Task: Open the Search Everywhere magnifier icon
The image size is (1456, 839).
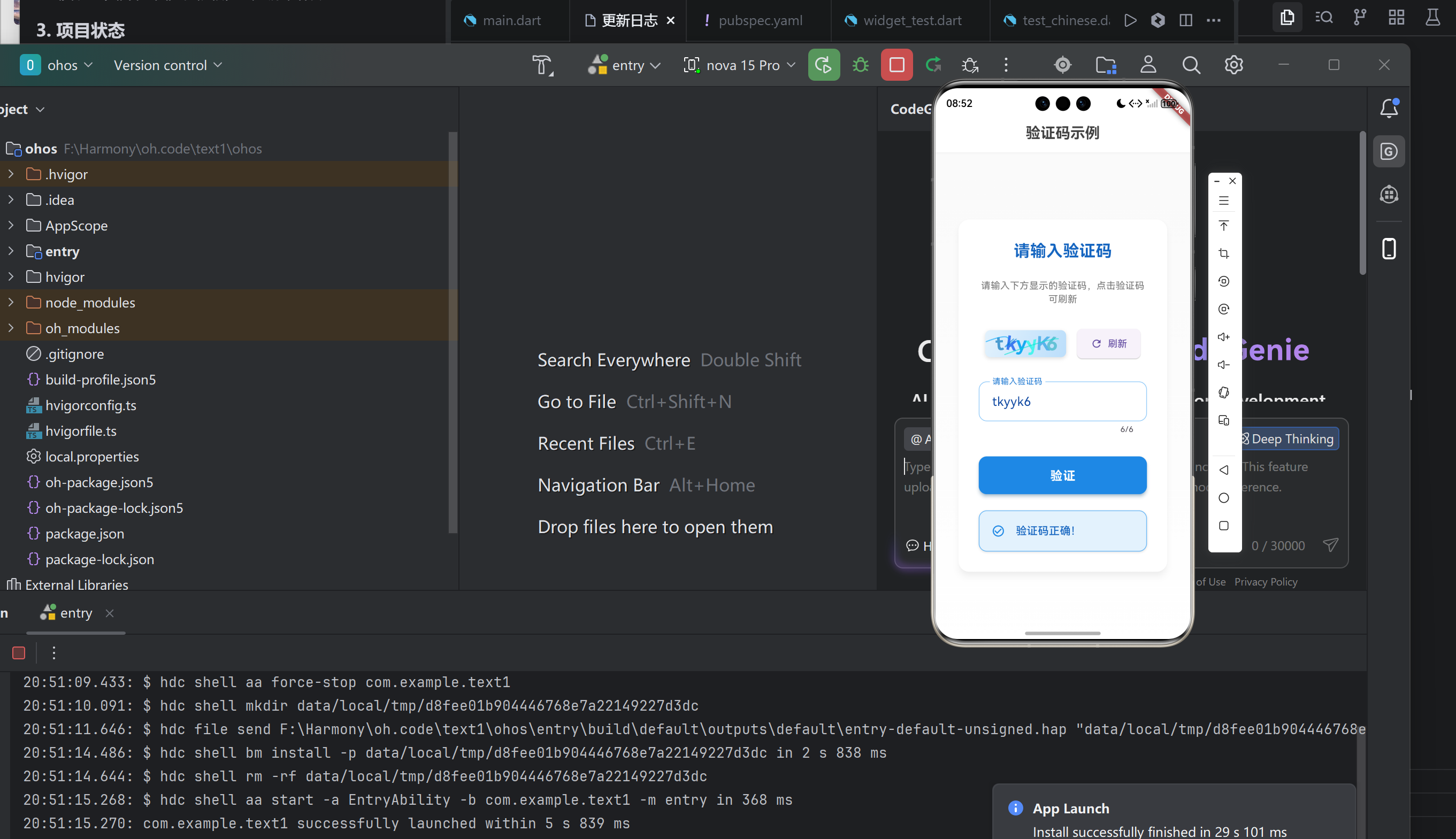Action: 1191,65
